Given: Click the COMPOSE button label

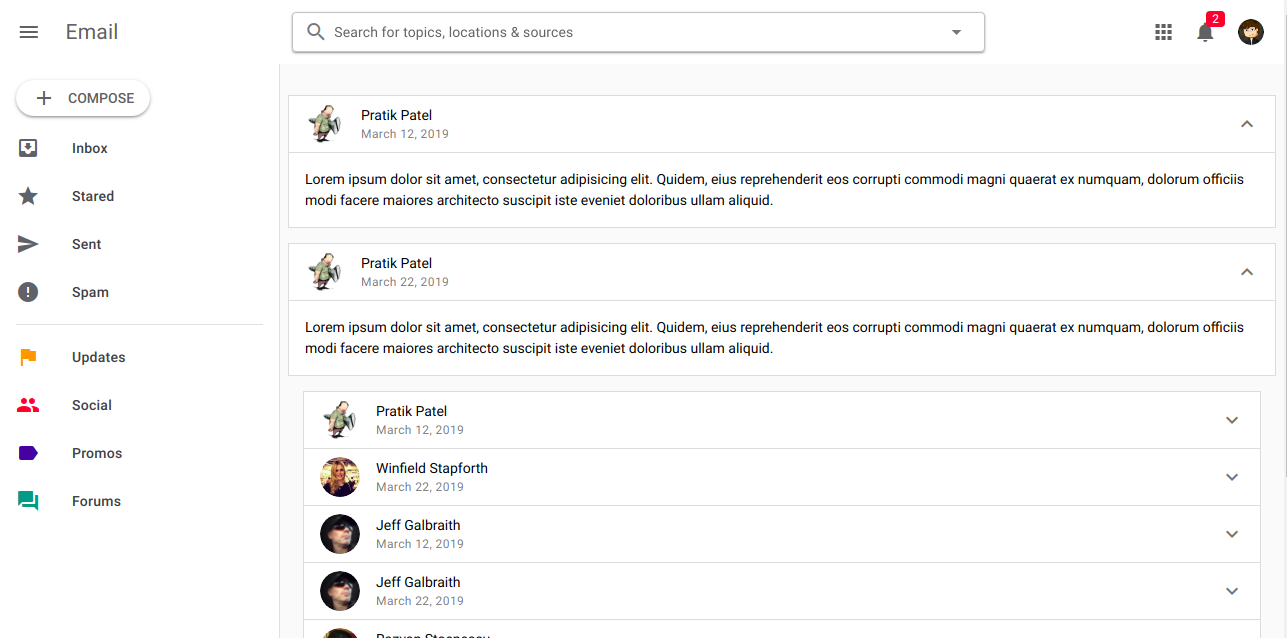Looking at the screenshot, I should pos(101,98).
